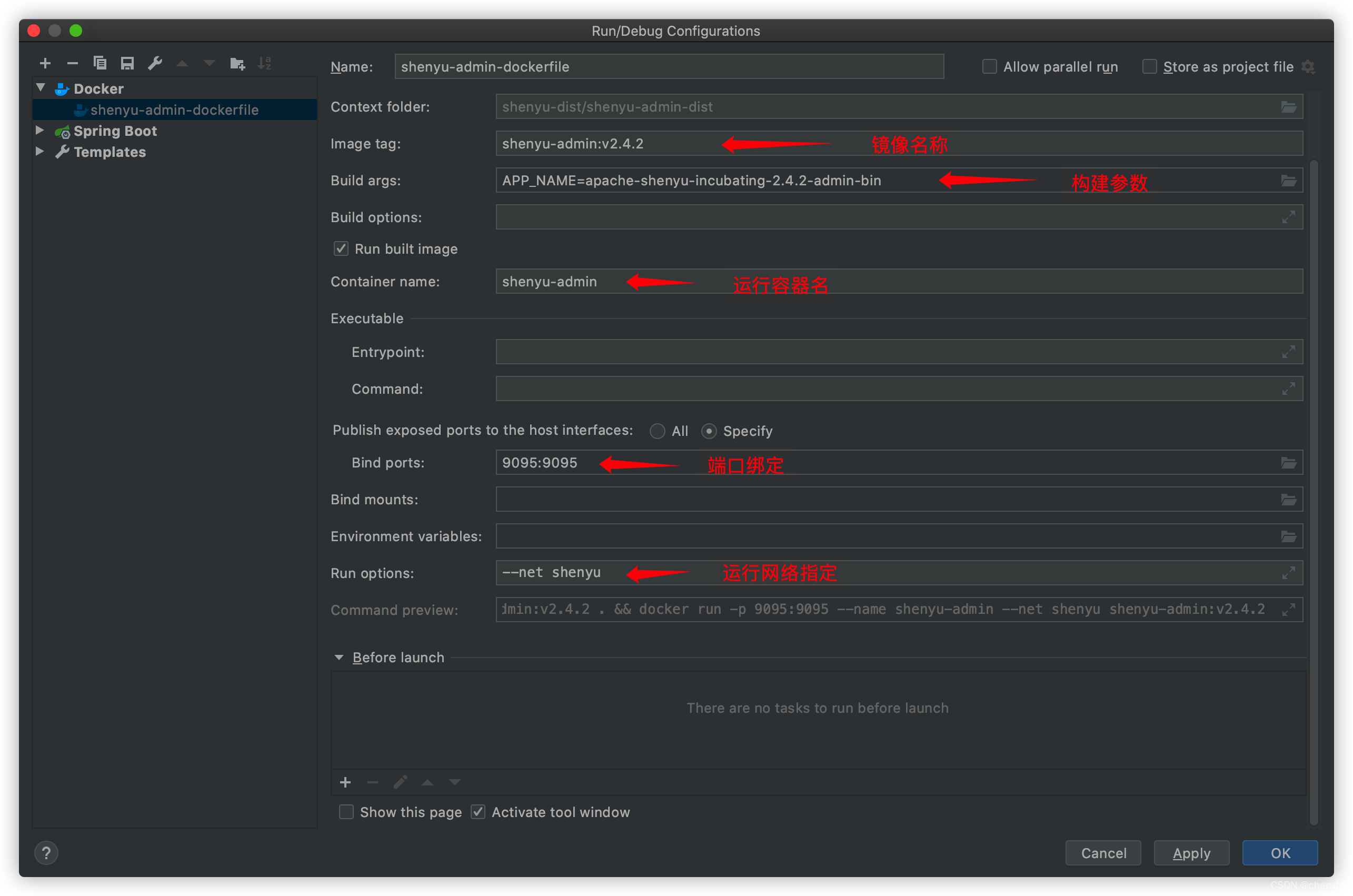The height and width of the screenshot is (896, 1353).
Task: Expand the Run options field
Action: click(1288, 573)
